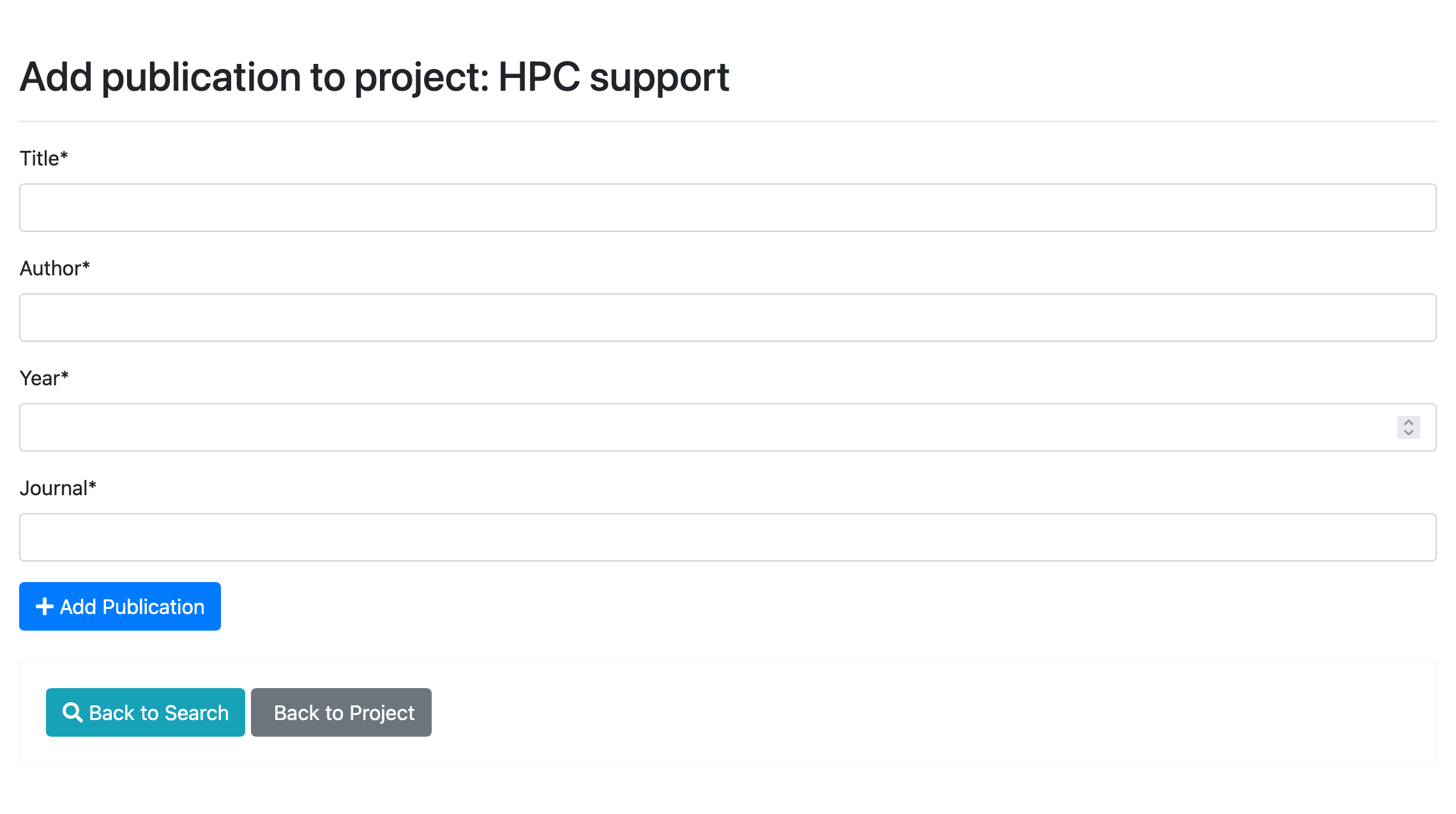
Task: Click the magnifier icon in Back to Search
Action: pyautogui.click(x=72, y=712)
